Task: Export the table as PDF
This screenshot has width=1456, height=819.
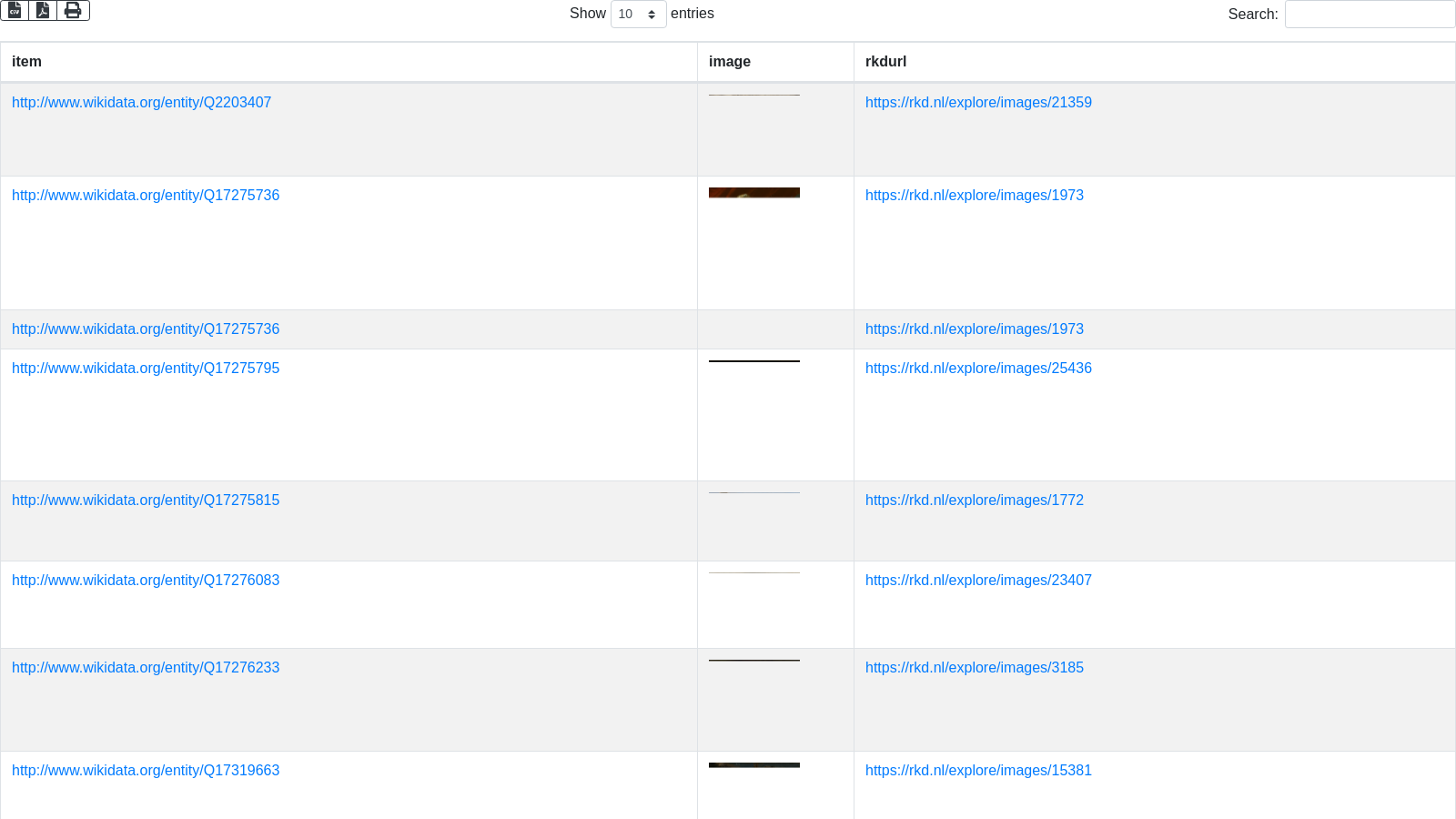Action: point(43,11)
